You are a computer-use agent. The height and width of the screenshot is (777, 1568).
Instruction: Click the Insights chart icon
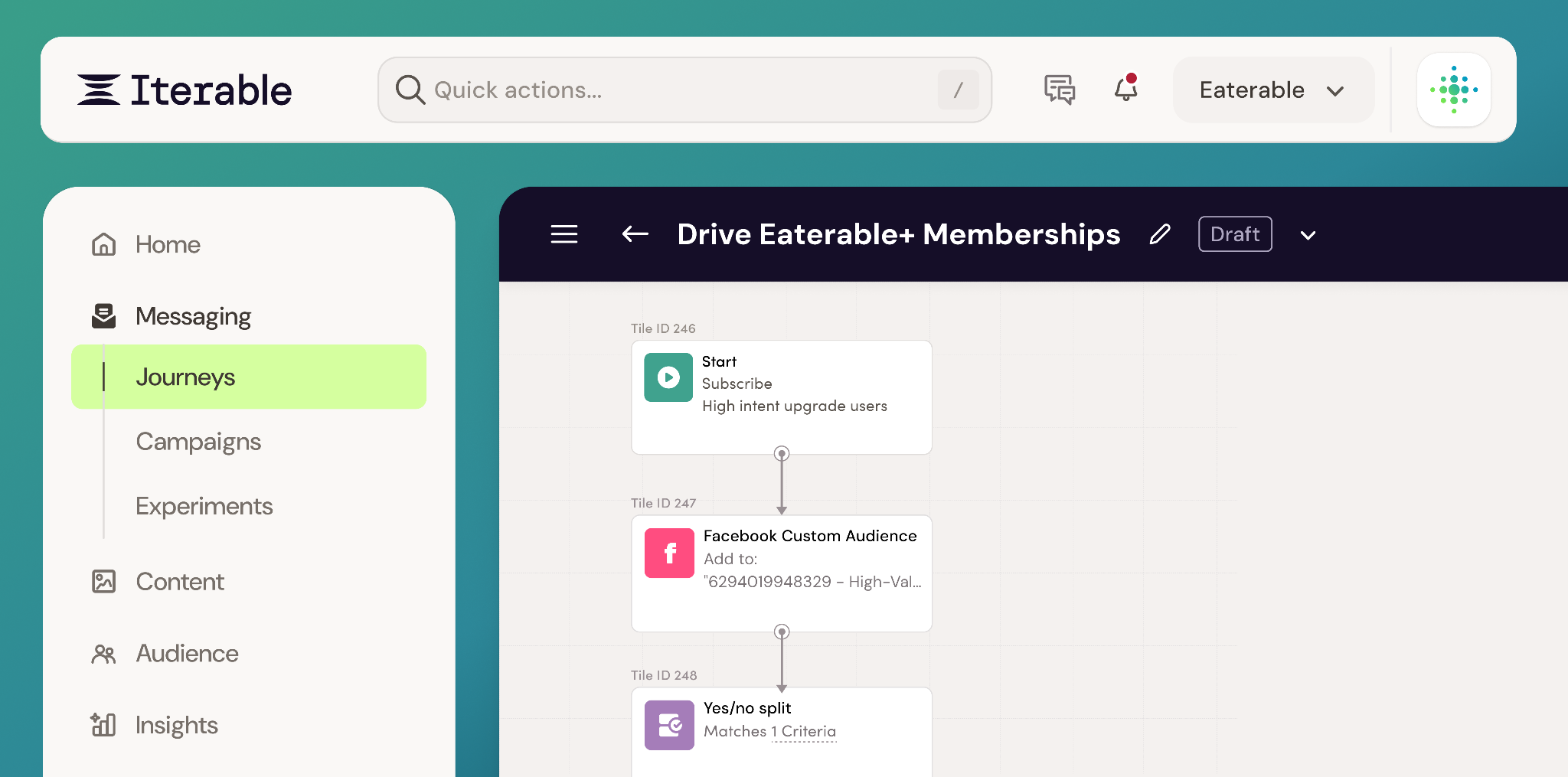[103, 724]
